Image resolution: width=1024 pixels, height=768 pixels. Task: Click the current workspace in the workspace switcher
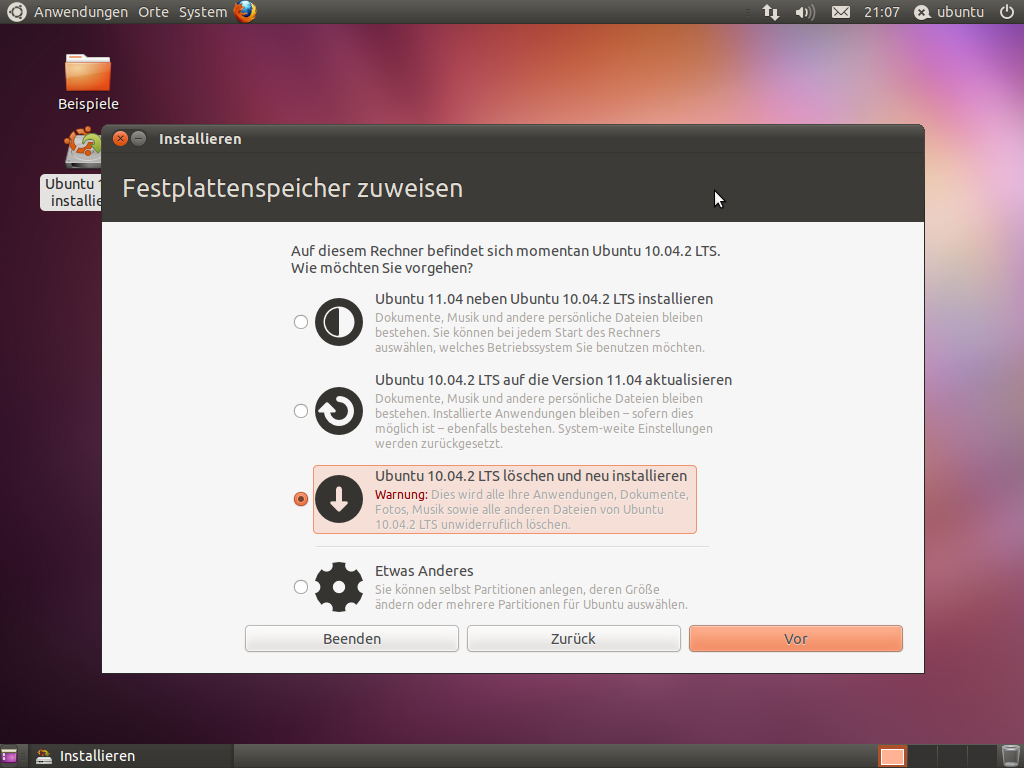click(x=893, y=756)
